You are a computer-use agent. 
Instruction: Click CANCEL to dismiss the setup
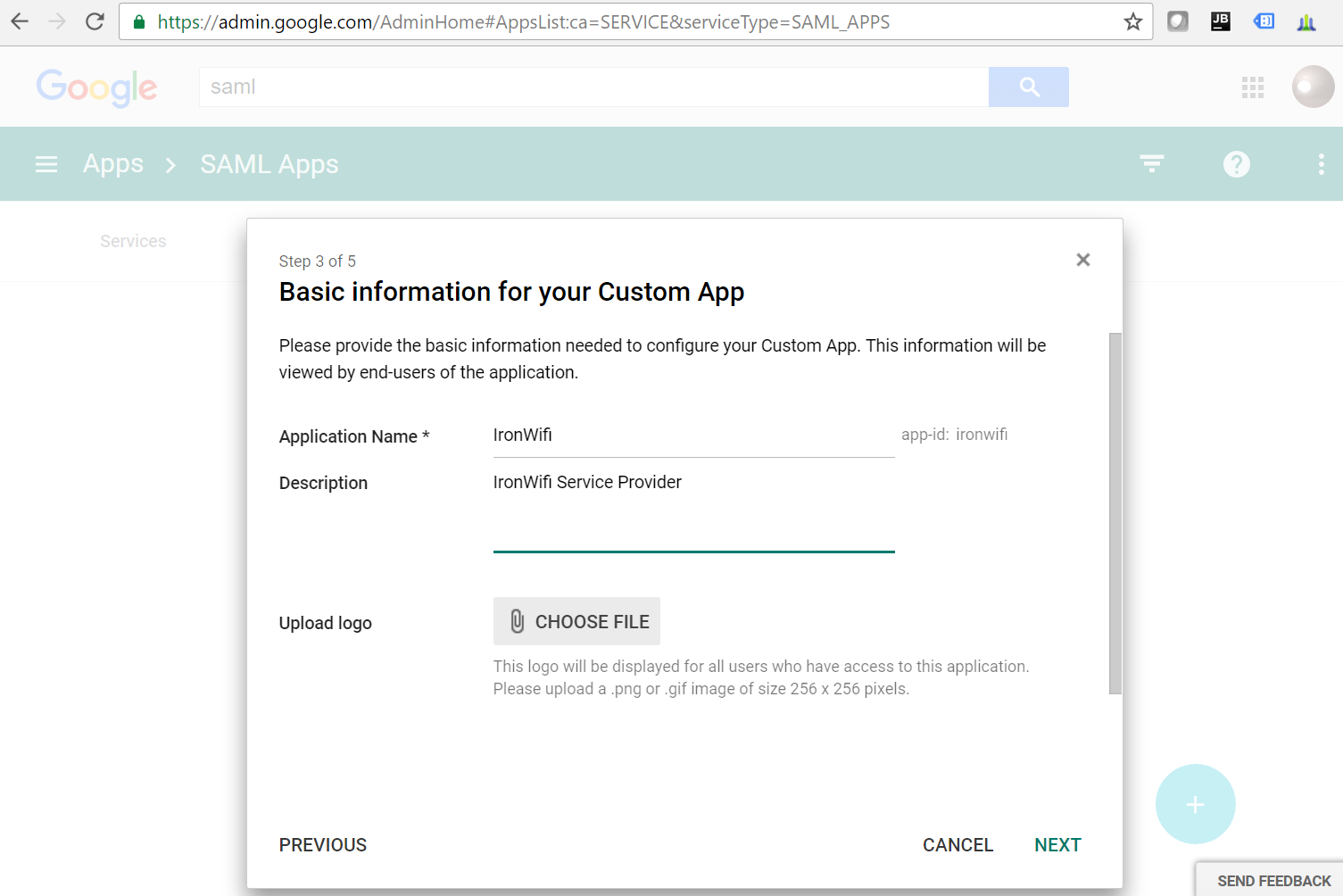tap(958, 844)
